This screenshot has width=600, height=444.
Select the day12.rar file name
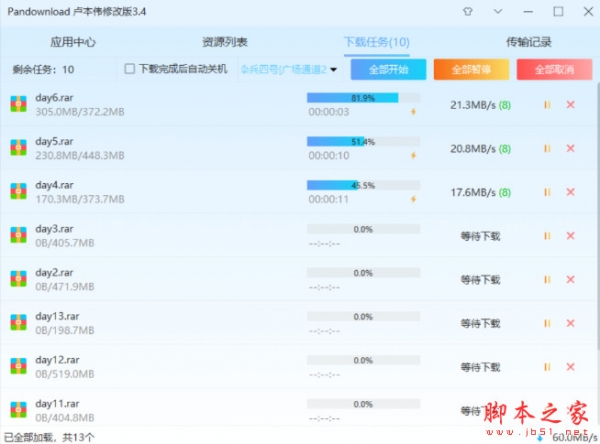[x=57, y=360]
